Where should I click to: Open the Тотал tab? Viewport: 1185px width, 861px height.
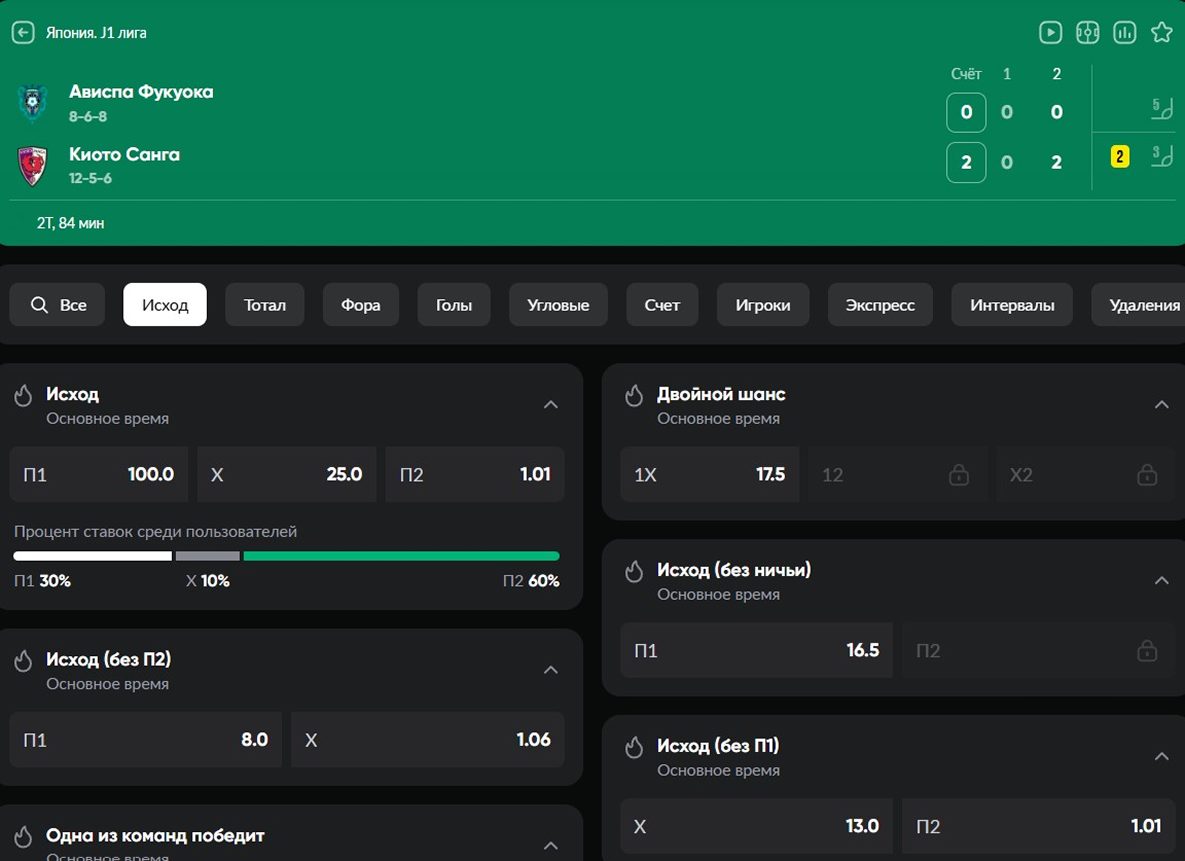point(264,304)
